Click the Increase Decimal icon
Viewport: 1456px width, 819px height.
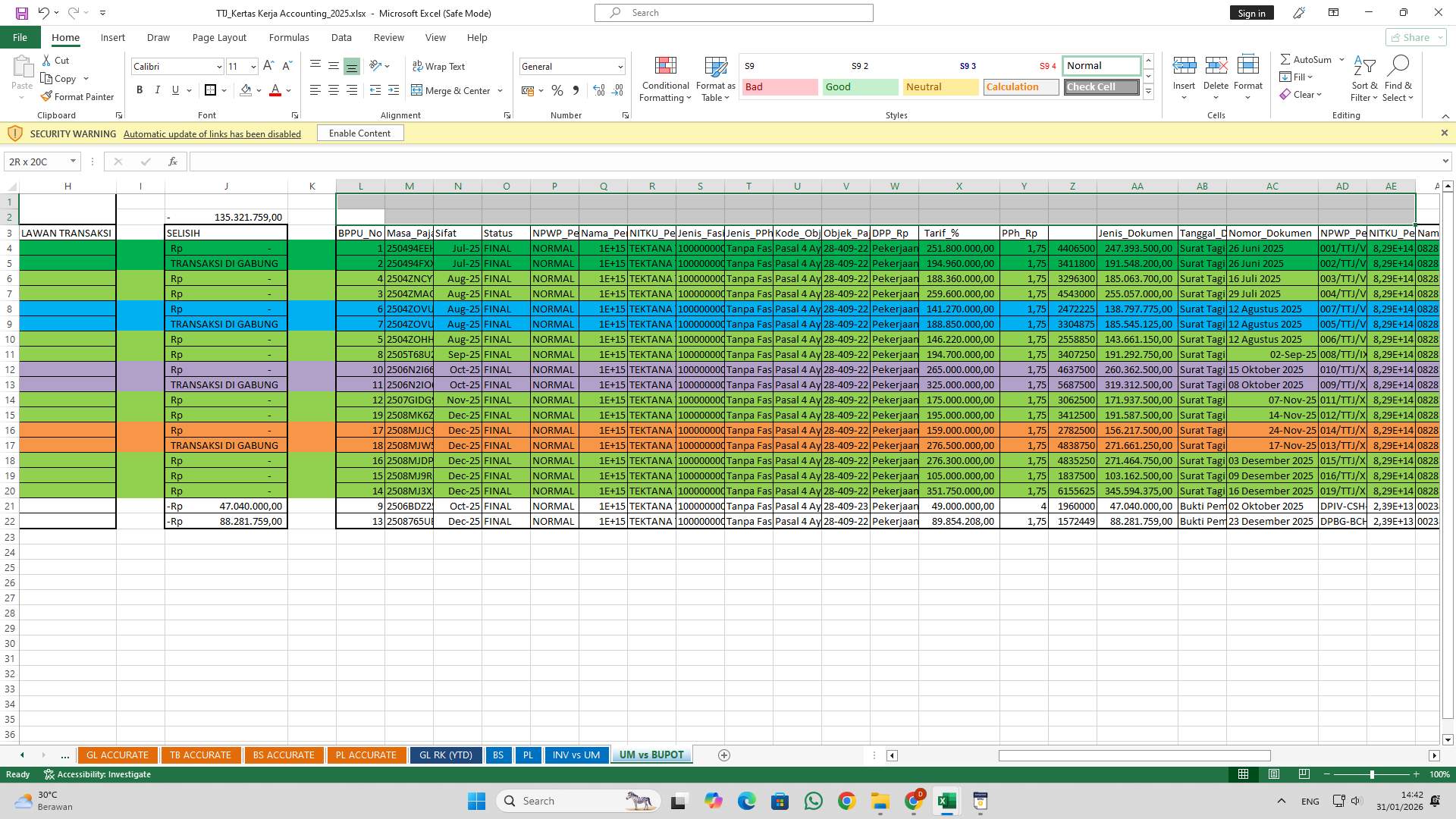(x=598, y=90)
